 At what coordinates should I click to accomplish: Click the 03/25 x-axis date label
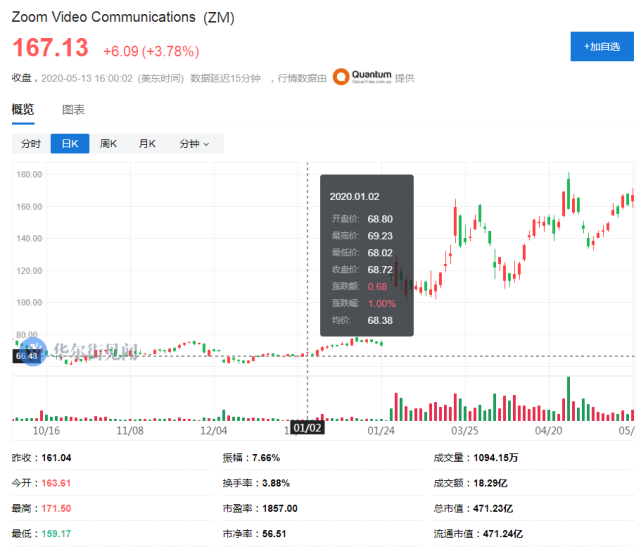coord(464,430)
